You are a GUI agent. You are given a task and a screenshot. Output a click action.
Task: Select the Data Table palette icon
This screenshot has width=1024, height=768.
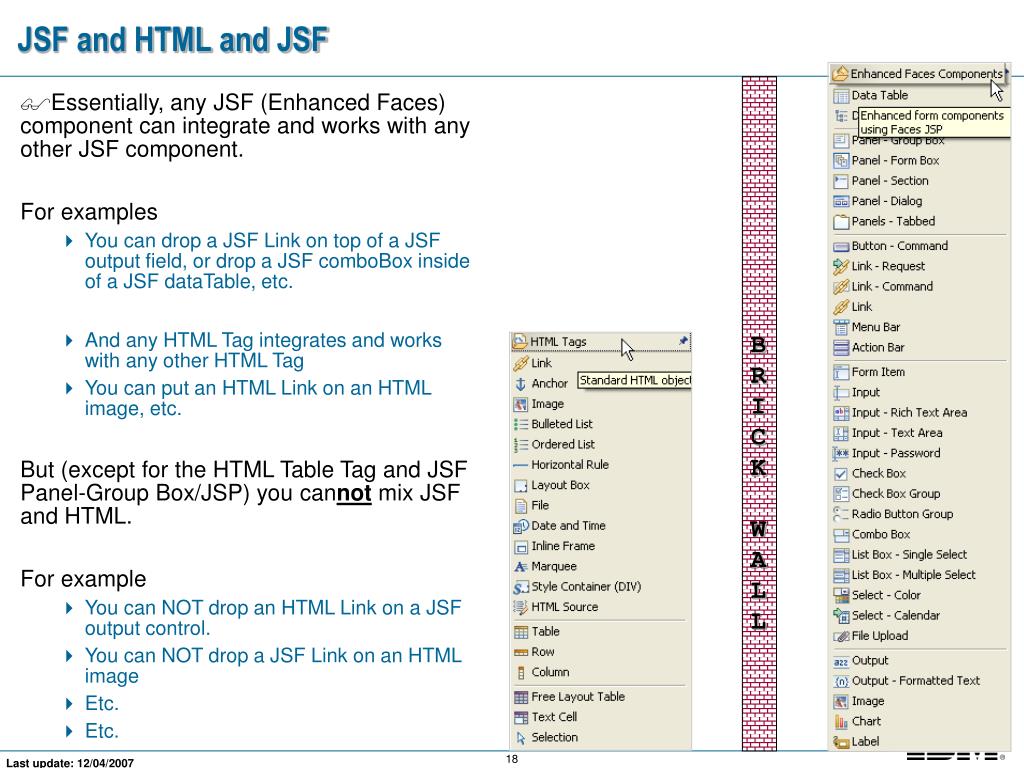(841, 96)
